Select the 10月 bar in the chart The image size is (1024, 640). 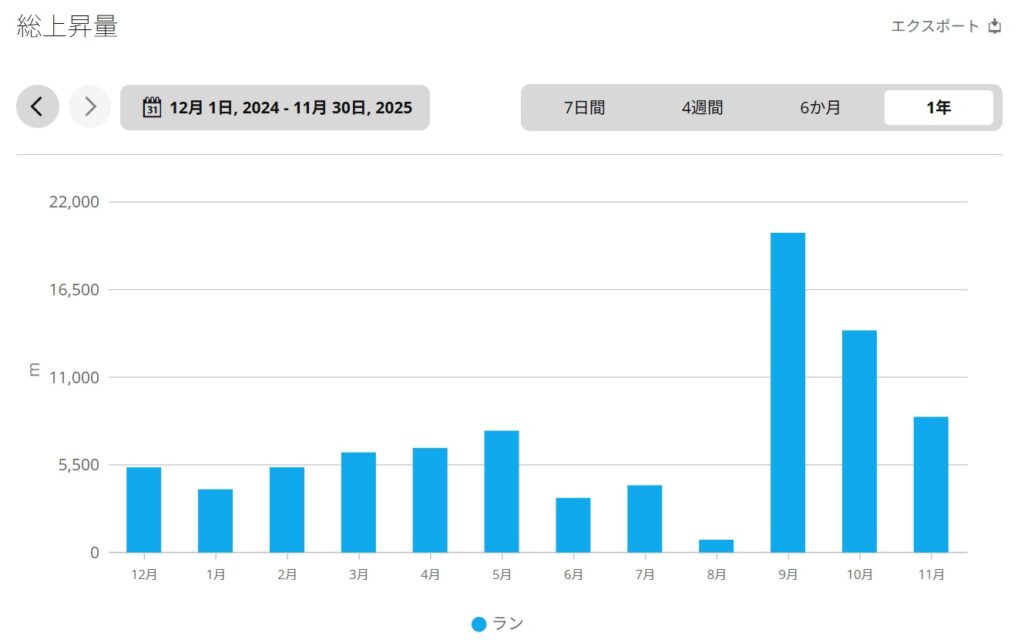859,441
